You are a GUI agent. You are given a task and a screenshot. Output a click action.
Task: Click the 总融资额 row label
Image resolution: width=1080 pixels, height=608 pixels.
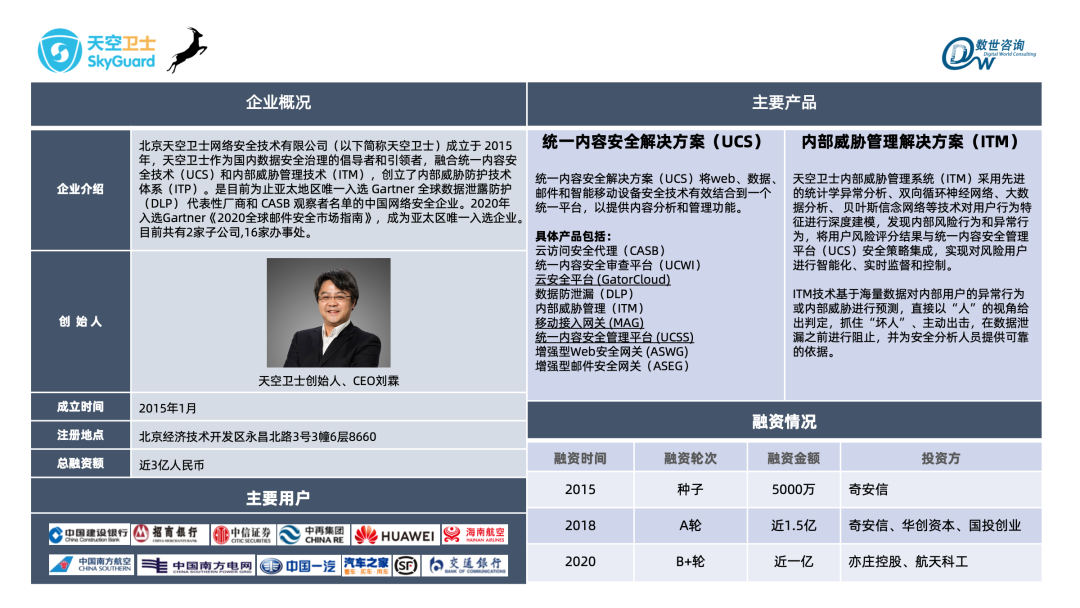click(x=81, y=463)
